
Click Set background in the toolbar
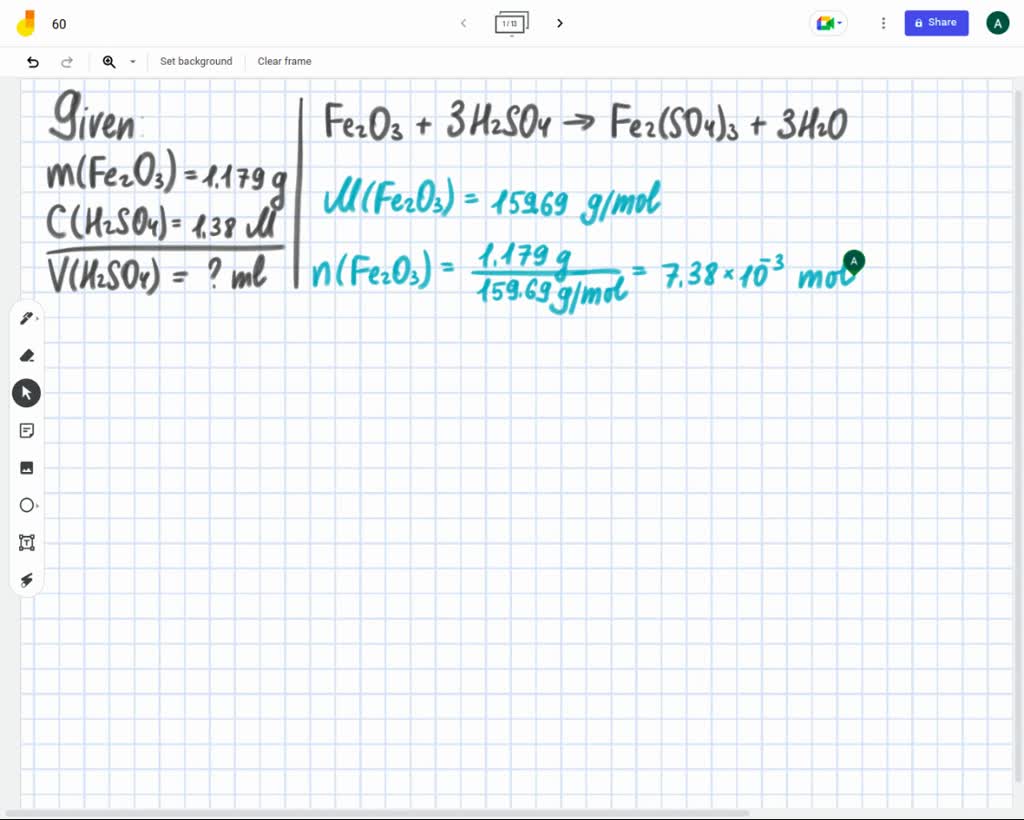196,61
